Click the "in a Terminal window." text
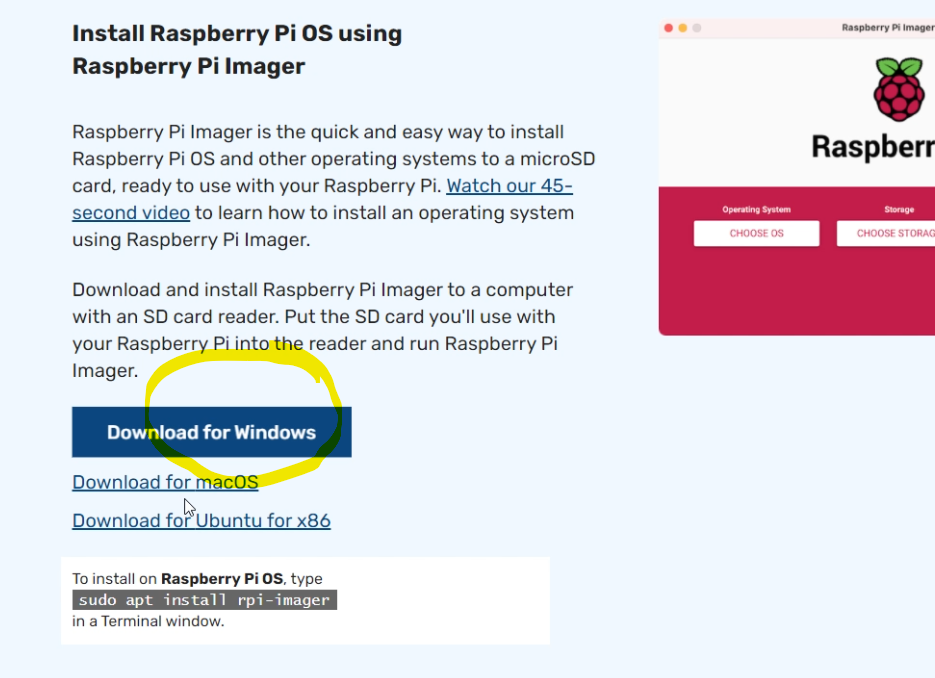Image resolution: width=935 pixels, height=678 pixels. click(x=148, y=621)
